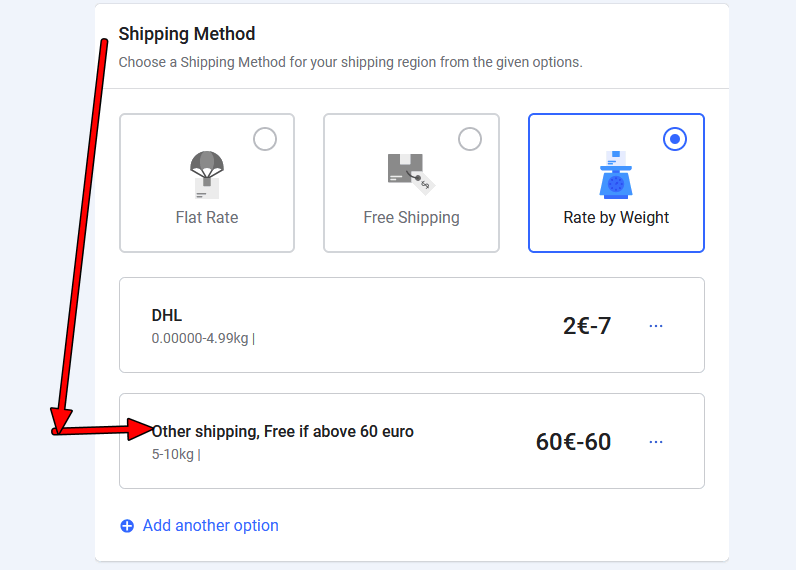
Task: Click the plus icon beside Add another option
Action: [127, 526]
